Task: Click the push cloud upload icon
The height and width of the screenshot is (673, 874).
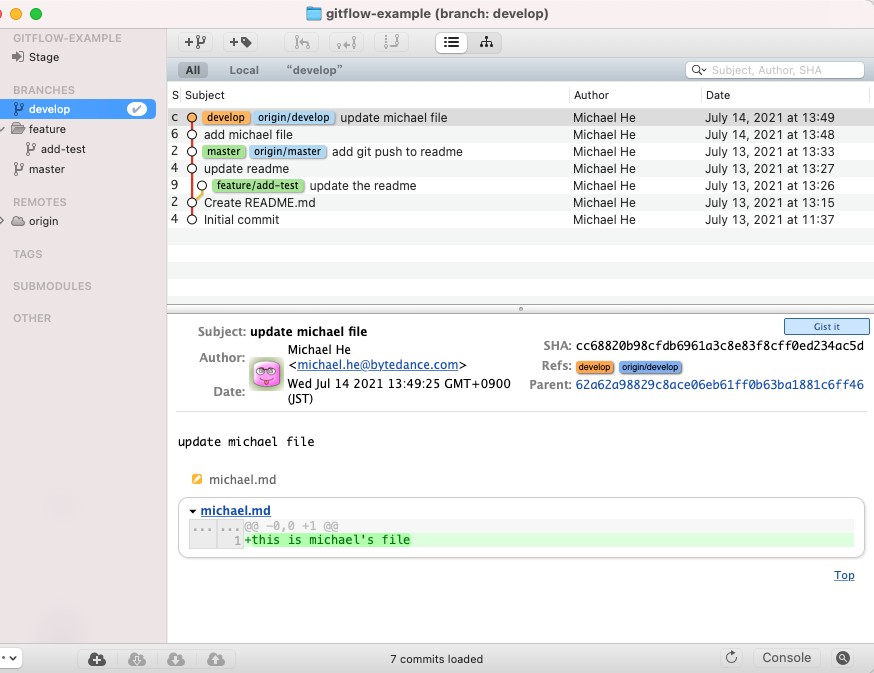Action: click(x=215, y=659)
